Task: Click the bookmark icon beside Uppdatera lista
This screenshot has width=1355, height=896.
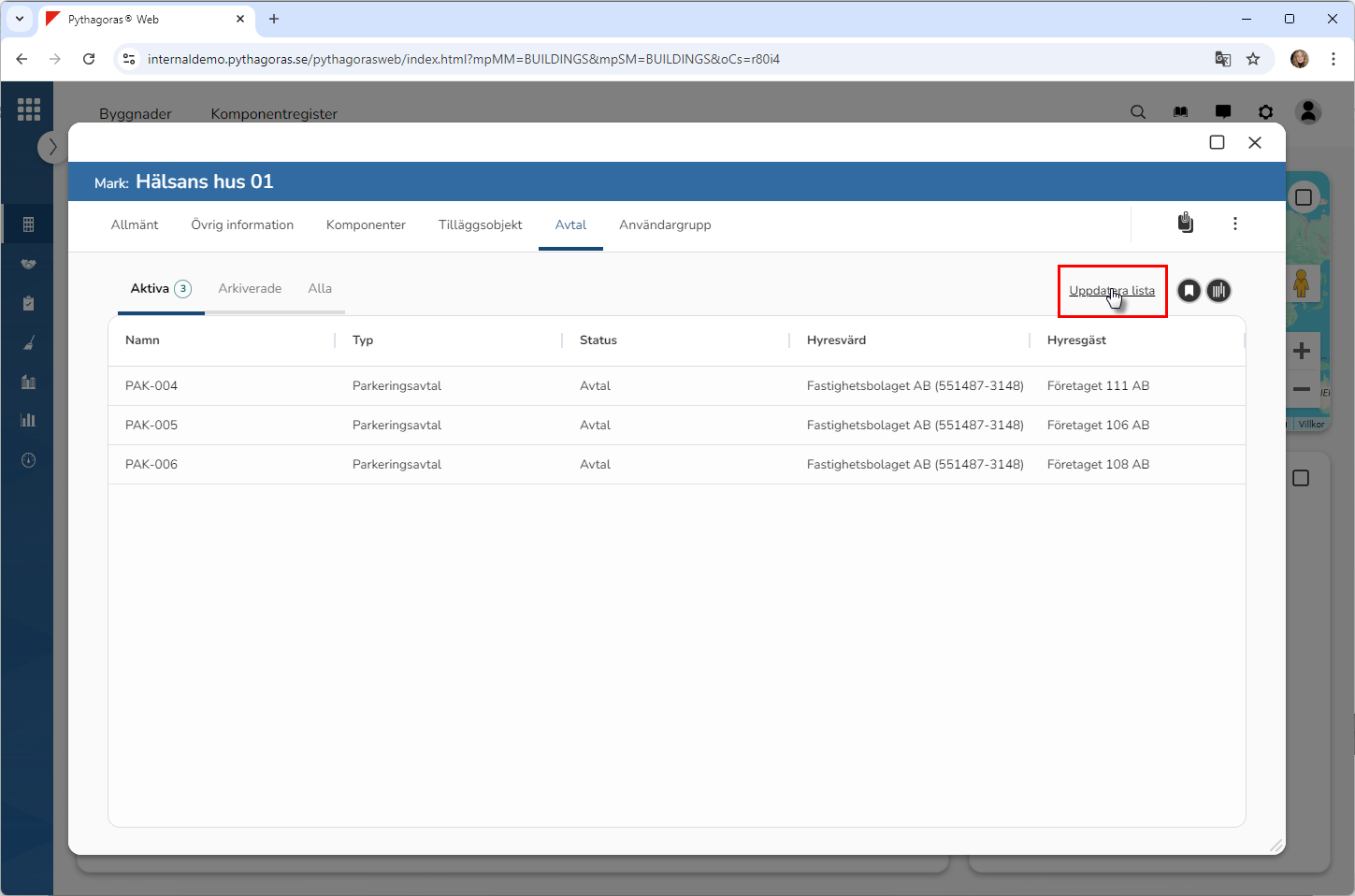Action: pos(1189,291)
